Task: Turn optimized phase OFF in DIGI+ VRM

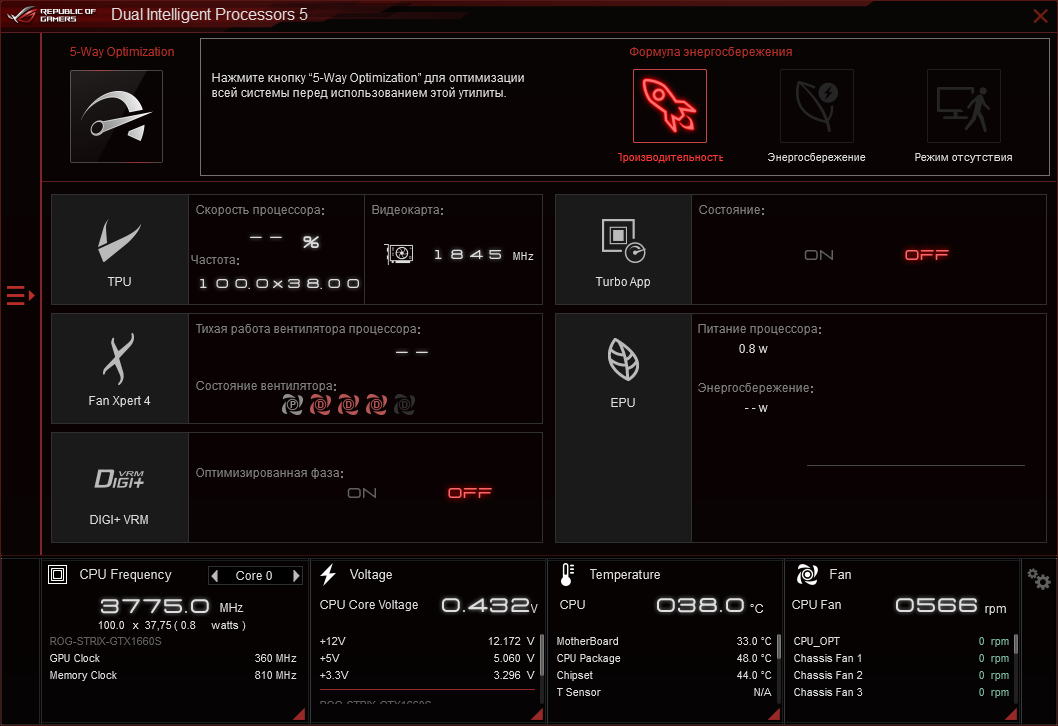Action: (470, 493)
